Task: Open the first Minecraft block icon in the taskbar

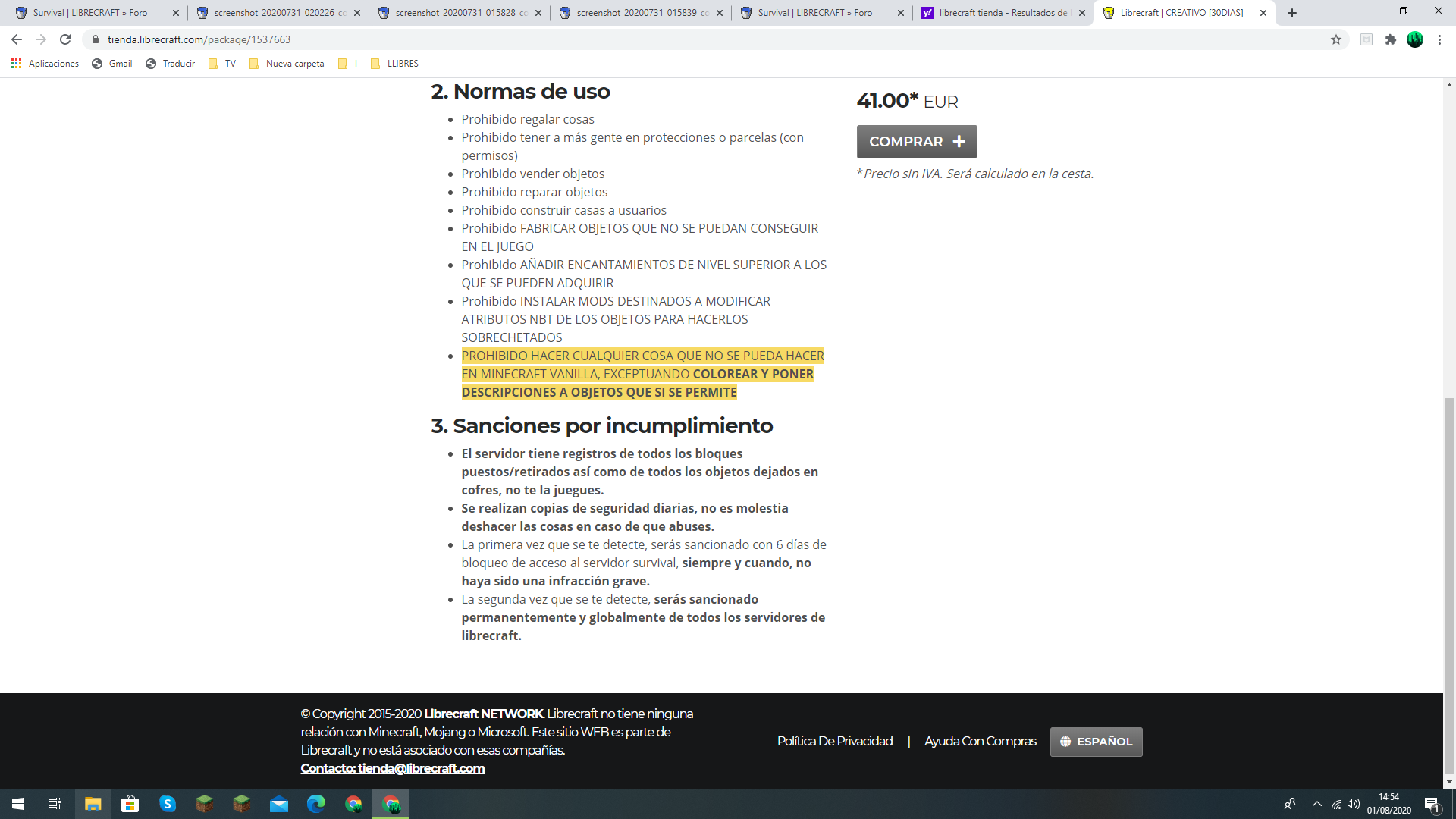Action: [204, 804]
